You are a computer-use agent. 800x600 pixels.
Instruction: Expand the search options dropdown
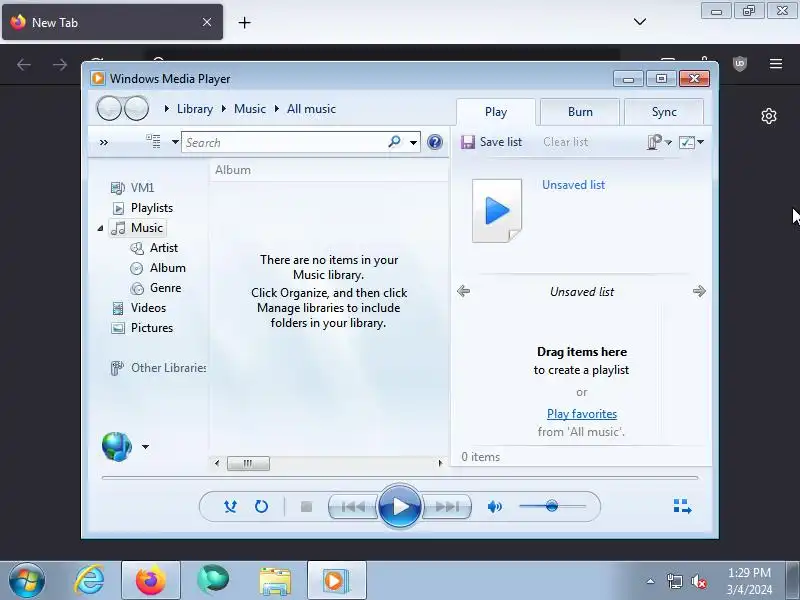413,142
